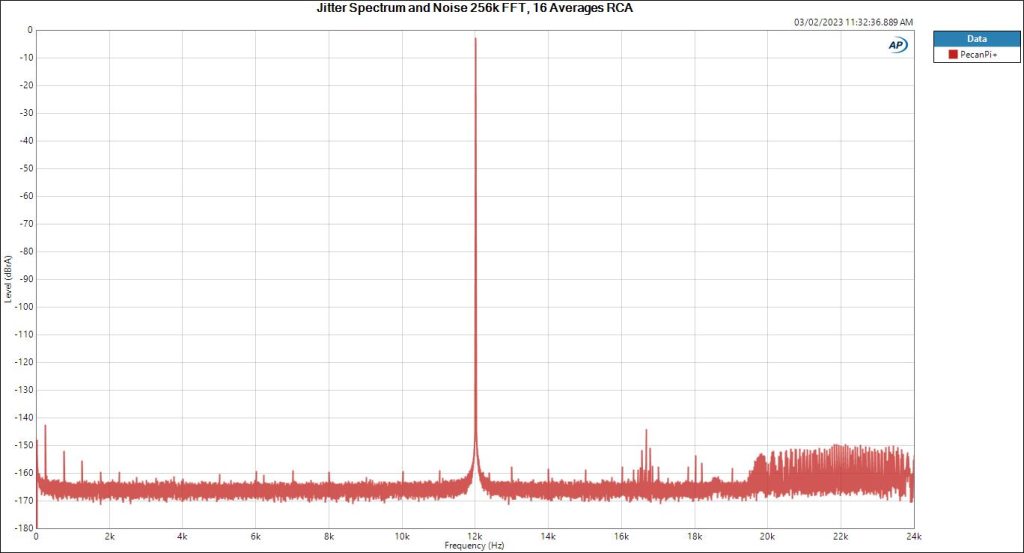Click the -170 tick on level axis
The image size is (1024, 553).
pyautogui.click(x=22, y=500)
